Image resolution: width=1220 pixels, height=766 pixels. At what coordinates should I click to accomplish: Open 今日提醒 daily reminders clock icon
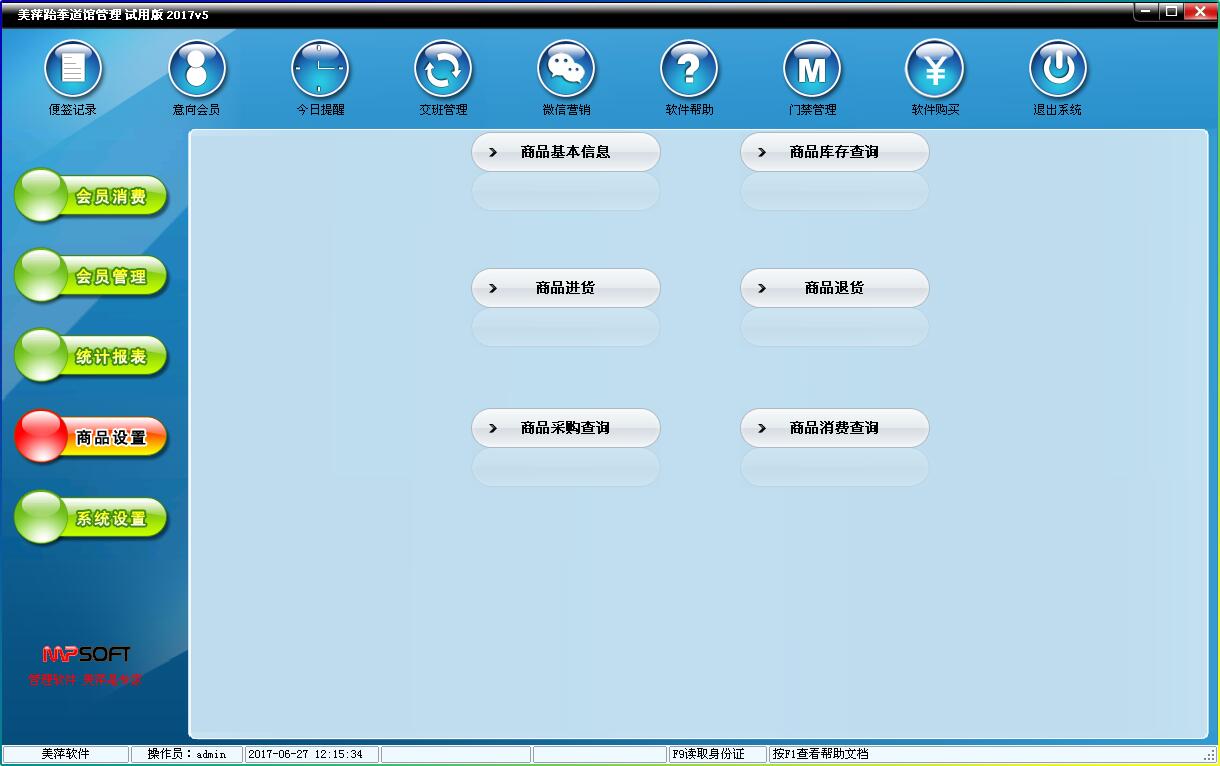(x=320, y=68)
